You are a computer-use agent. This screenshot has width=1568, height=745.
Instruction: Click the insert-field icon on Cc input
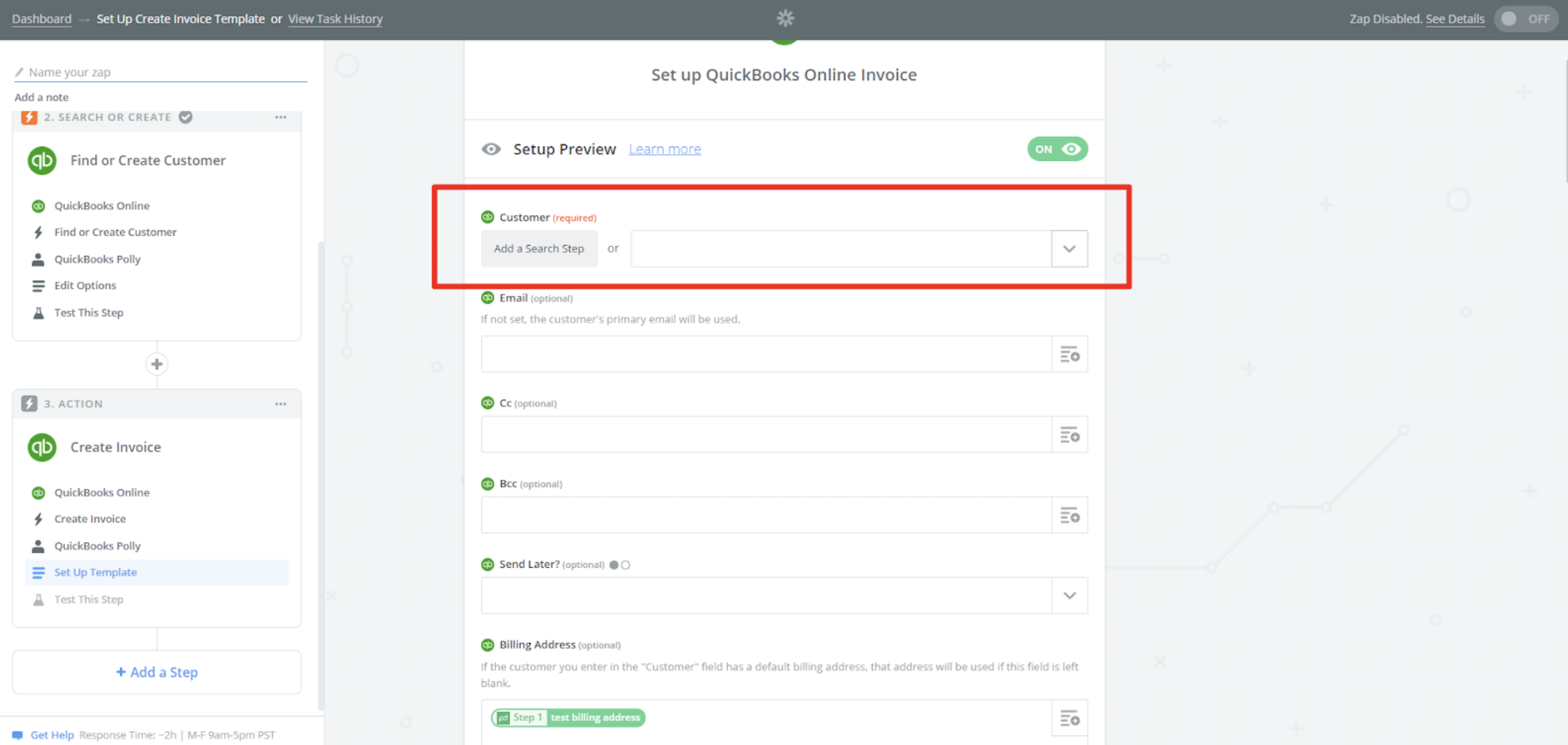pyautogui.click(x=1069, y=435)
